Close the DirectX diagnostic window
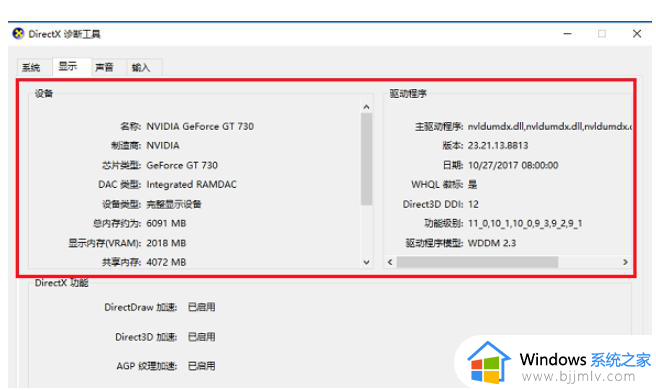Viewport: 656px width, 390px height. pos(637,33)
